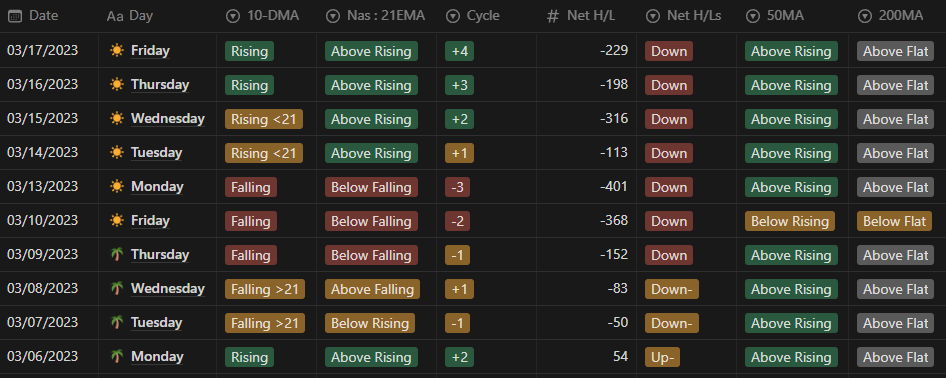Click the Down- tag for 03/08/2023

coord(671,289)
